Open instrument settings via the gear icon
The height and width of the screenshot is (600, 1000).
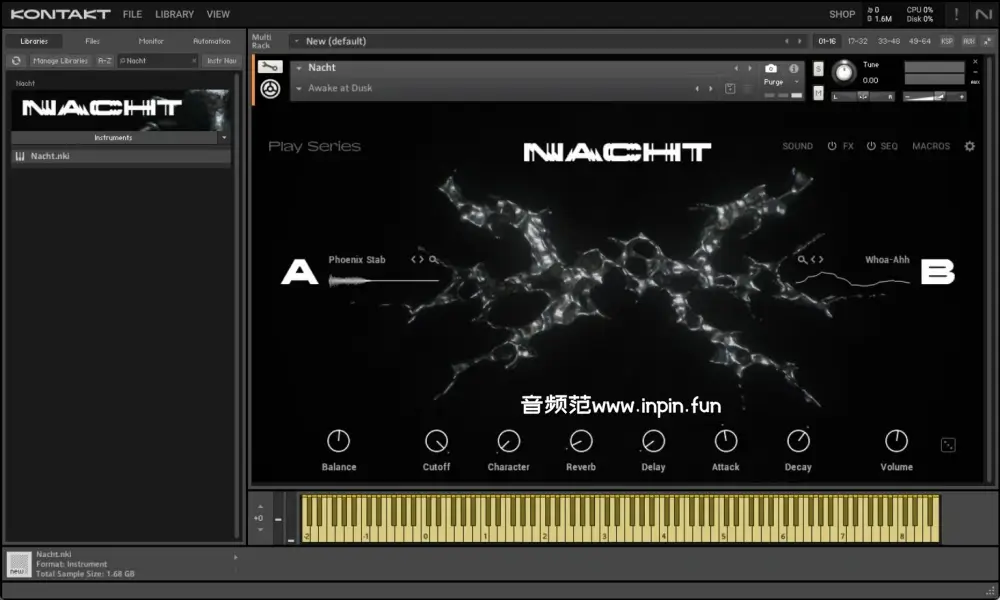(x=969, y=146)
